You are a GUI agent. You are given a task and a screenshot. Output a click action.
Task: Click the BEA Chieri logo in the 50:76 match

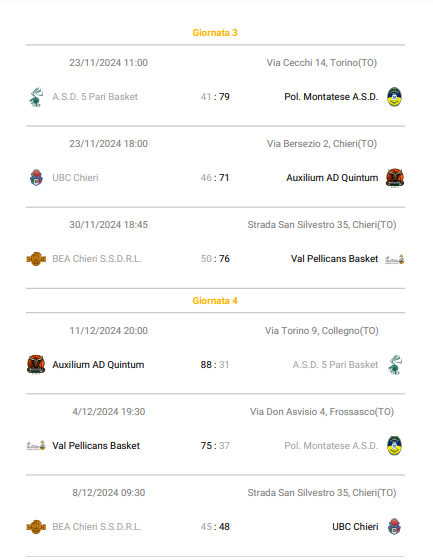(36, 259)
